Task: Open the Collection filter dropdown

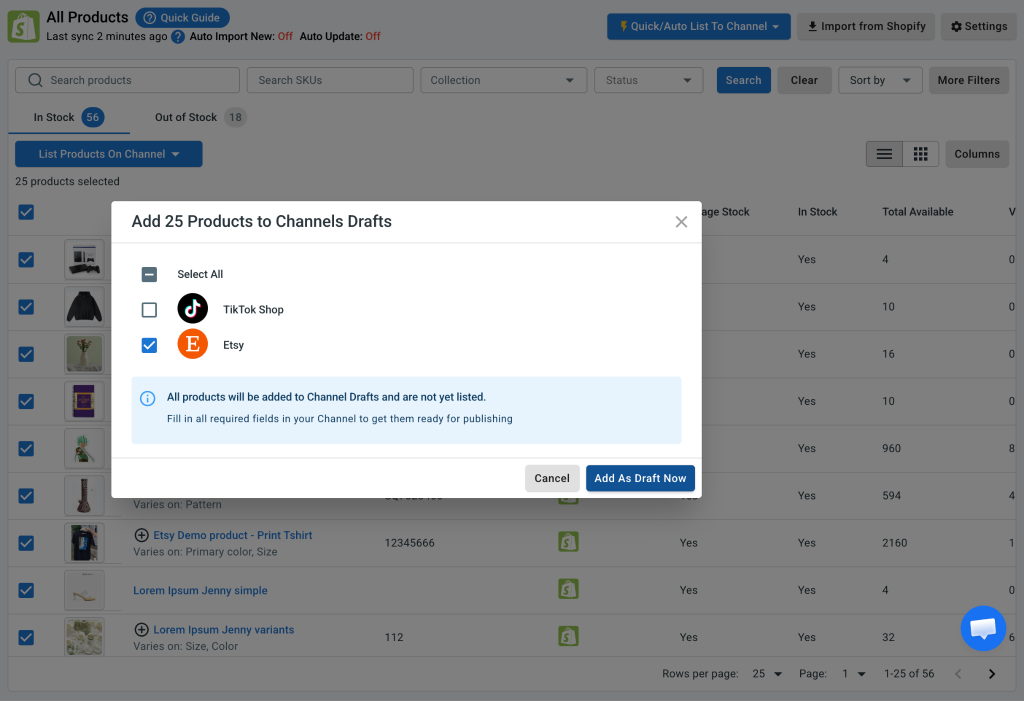Action: coord(504,80)
